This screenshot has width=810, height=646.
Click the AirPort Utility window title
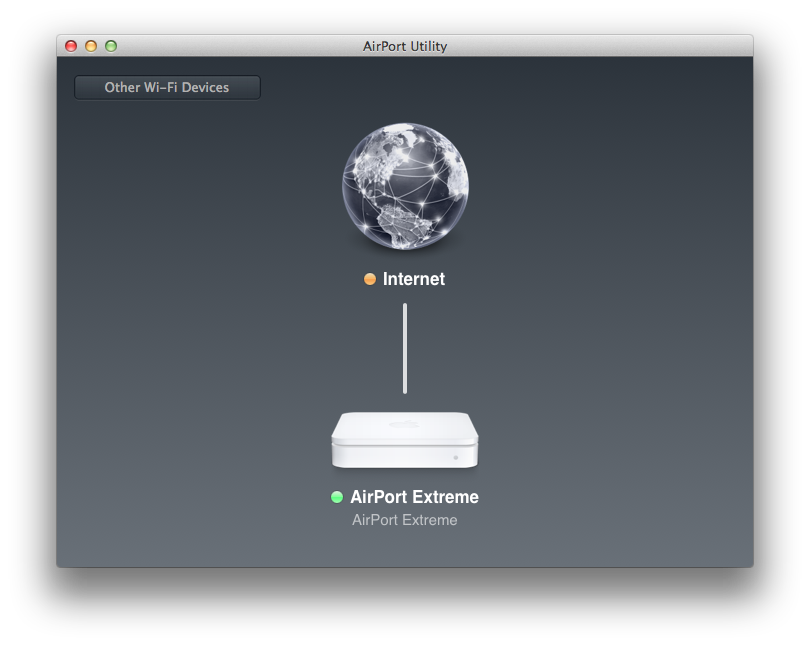pyautogui.click(x=405, y=46)
